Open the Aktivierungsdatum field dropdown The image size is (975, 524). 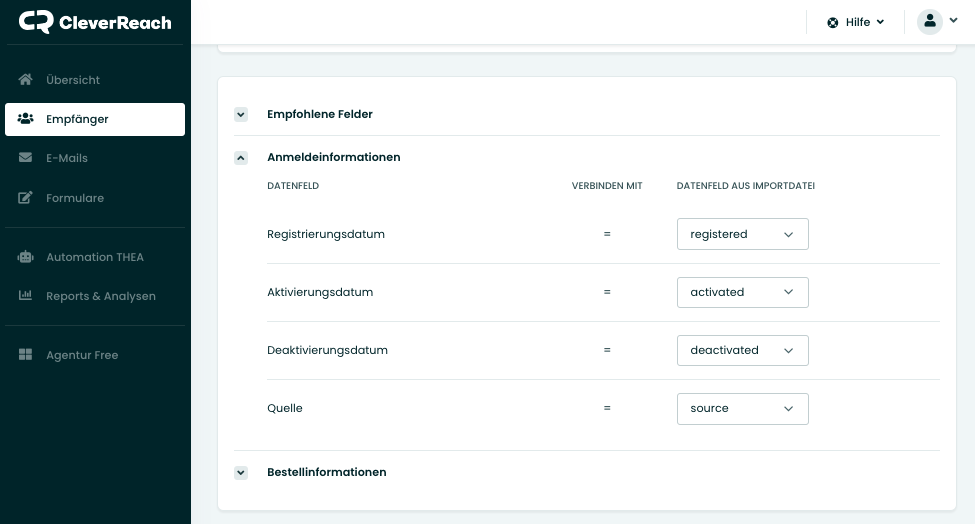742,292
